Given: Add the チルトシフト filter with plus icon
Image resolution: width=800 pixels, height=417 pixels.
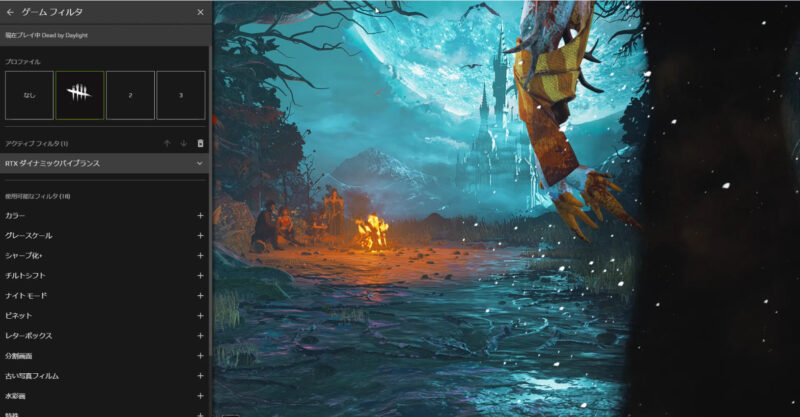Looking at the screenshot, I should pos(200,276).
